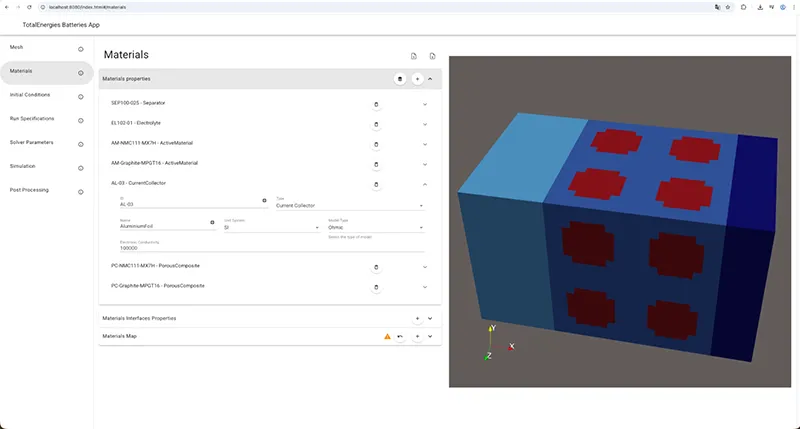The height and width of the screenshot is (429, 800).
Task: Open the Unit System dropdown showing SI
Action: point(271,227)
